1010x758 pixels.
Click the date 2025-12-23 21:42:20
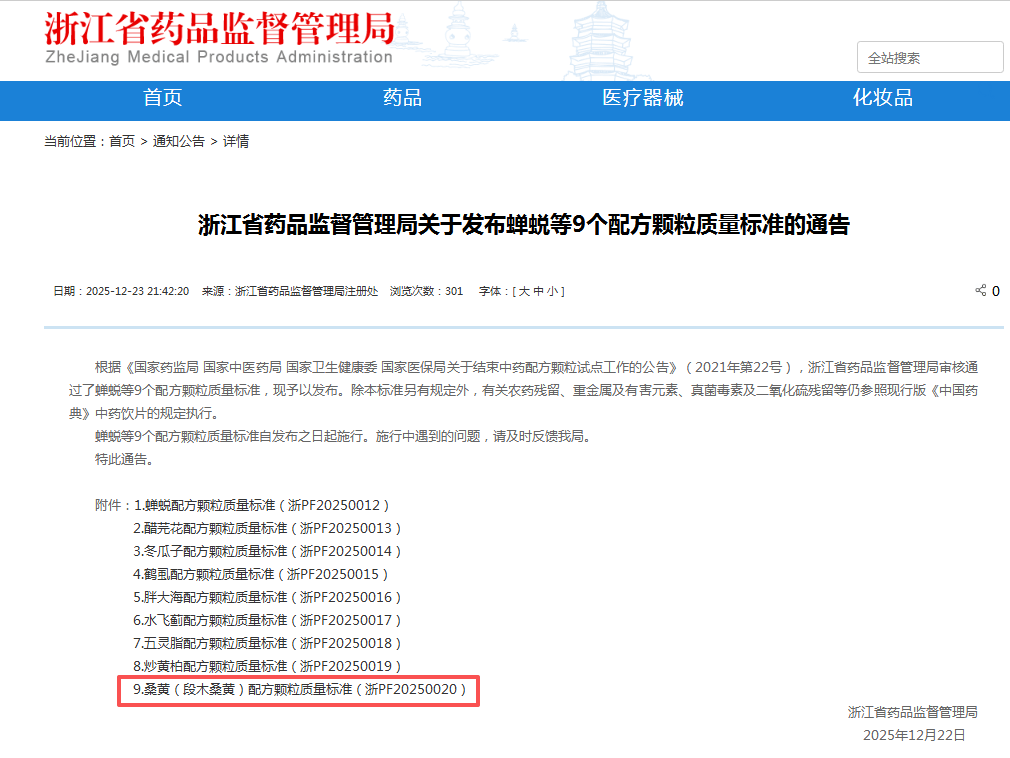(137, 291)
